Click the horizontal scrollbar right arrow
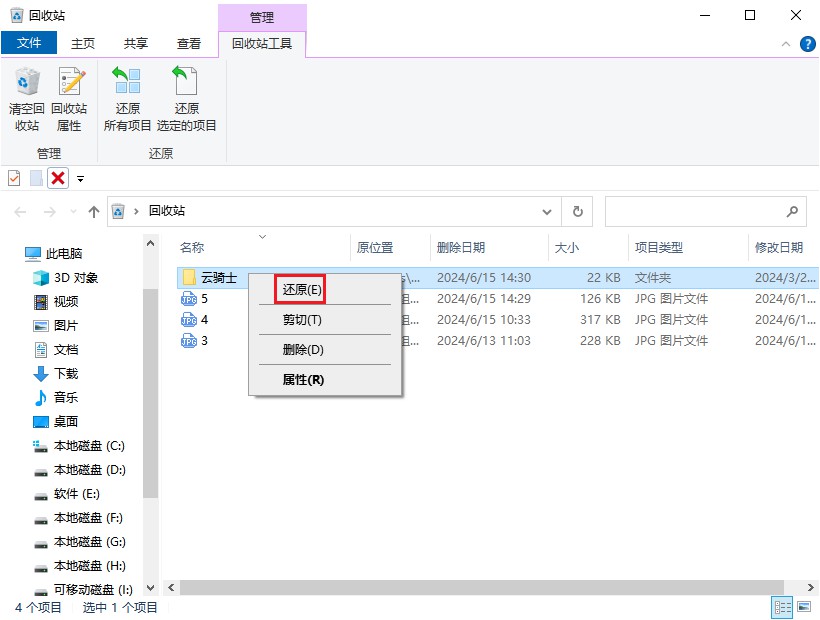The height and width of the screenshot is (620, 820). [x=811, y=588]
